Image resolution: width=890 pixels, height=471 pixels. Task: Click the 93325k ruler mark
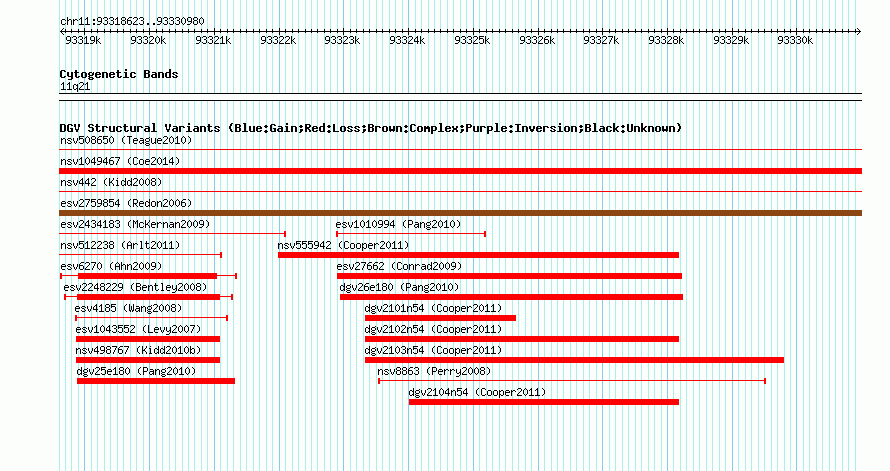tap(472, 40)
